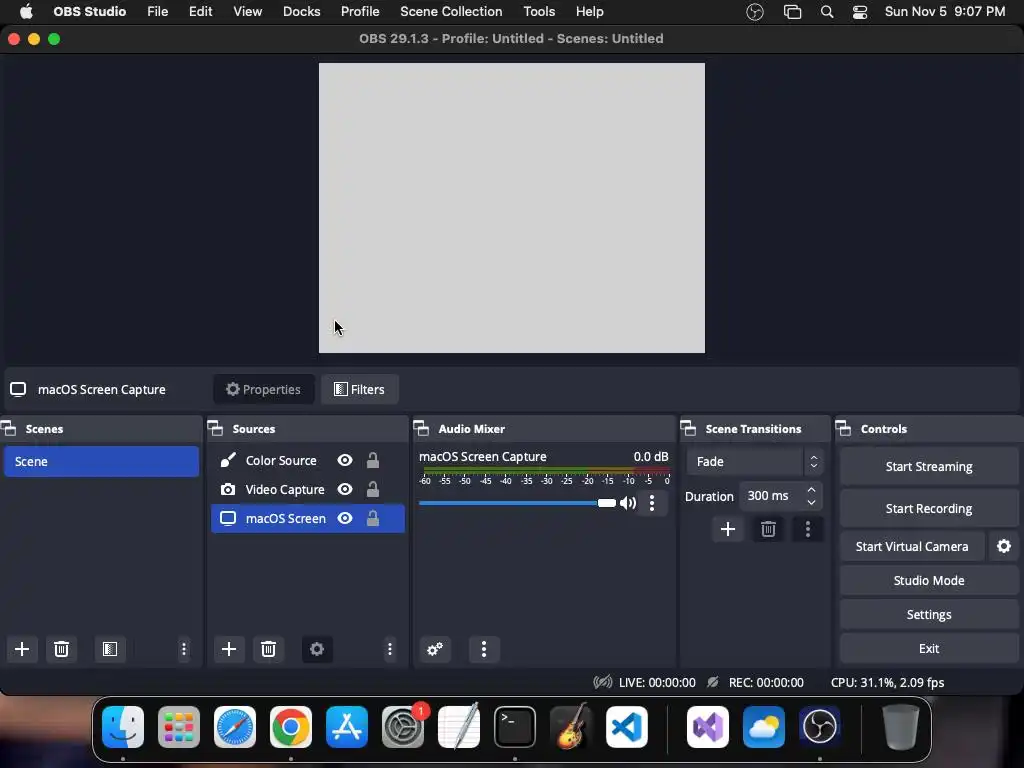1024x768 pixels.
Task: Float the Controls dock icon
Action: (x=844, y=429)
